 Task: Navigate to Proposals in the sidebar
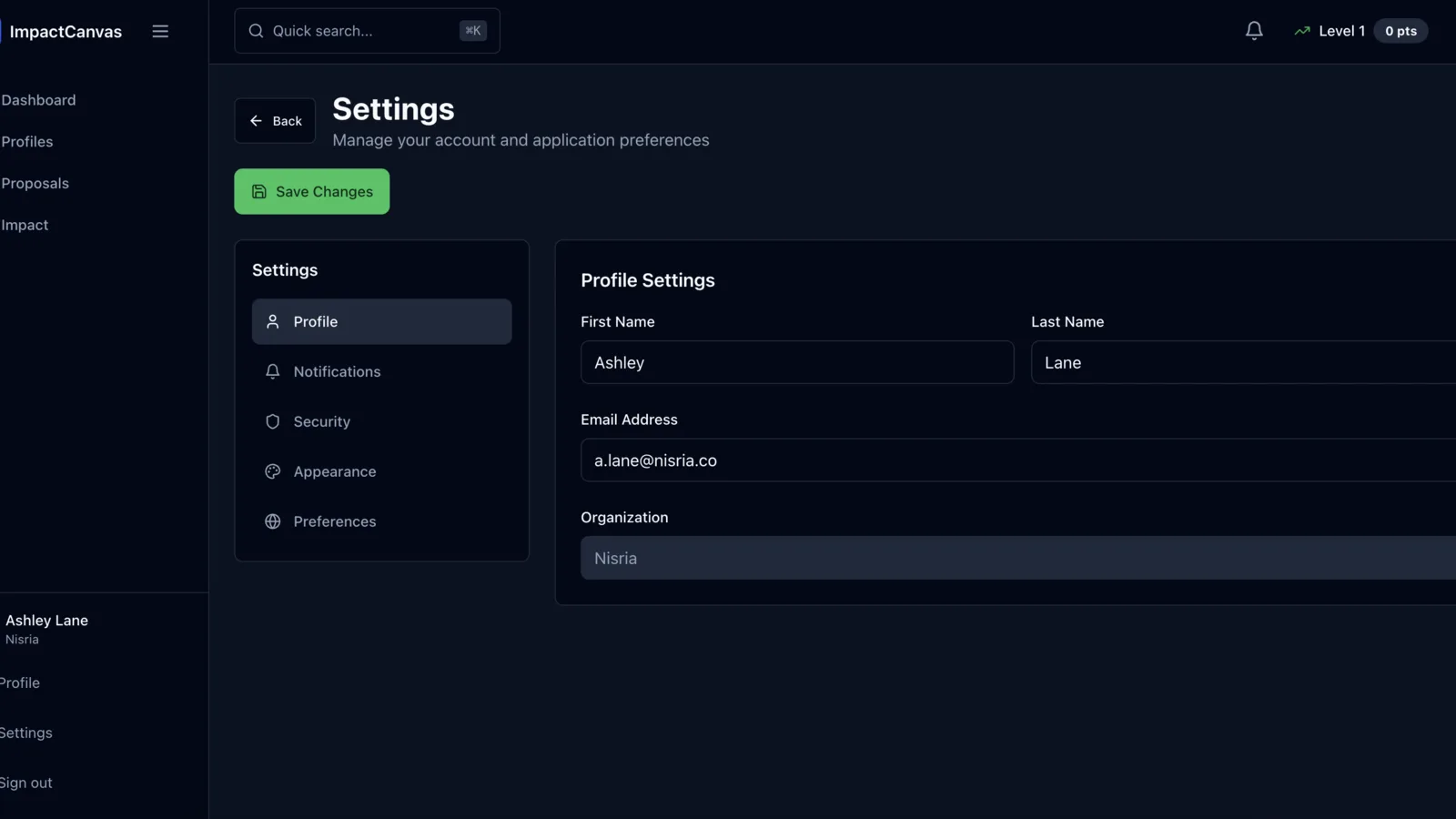click(35, 183)
